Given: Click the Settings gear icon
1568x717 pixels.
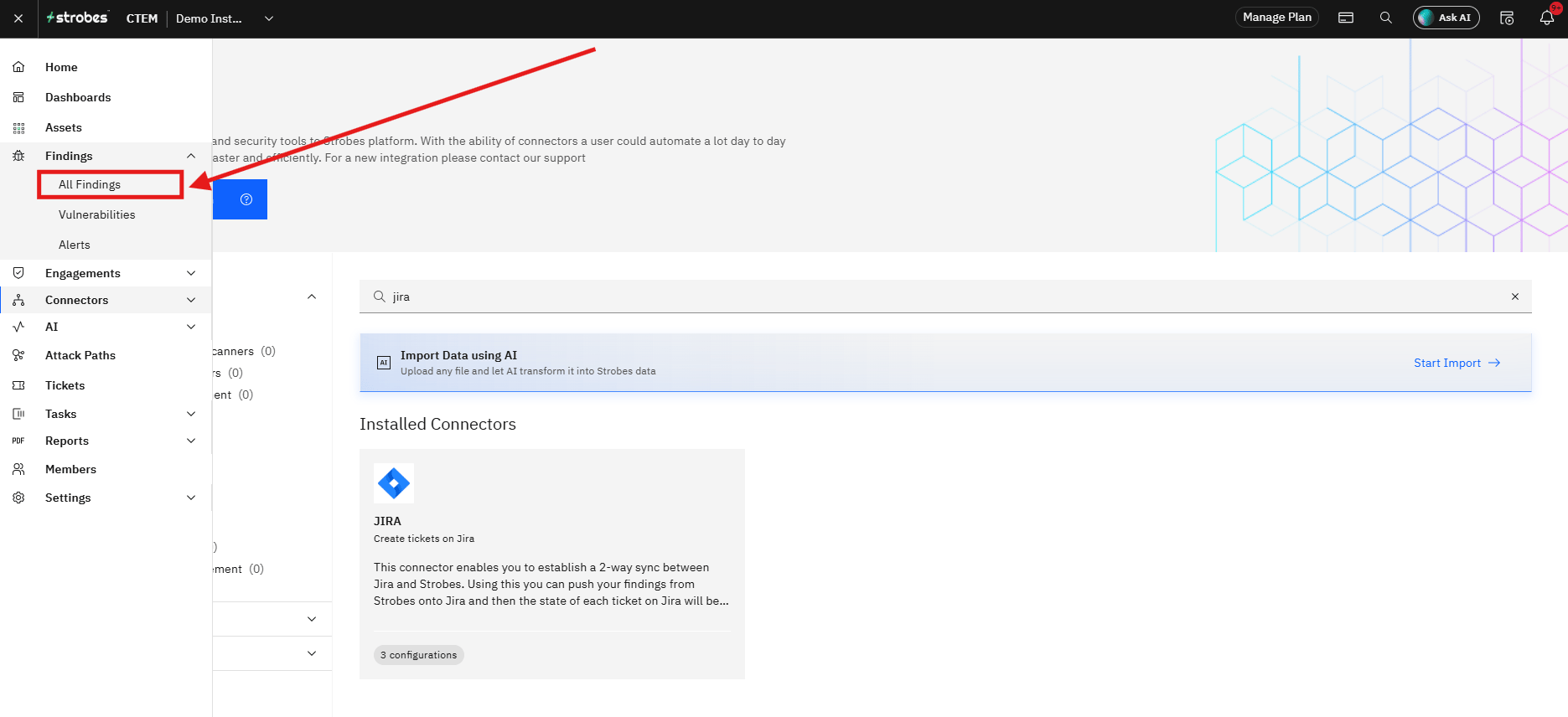Looking at the screenshot, I should click(x=18, y=498).
